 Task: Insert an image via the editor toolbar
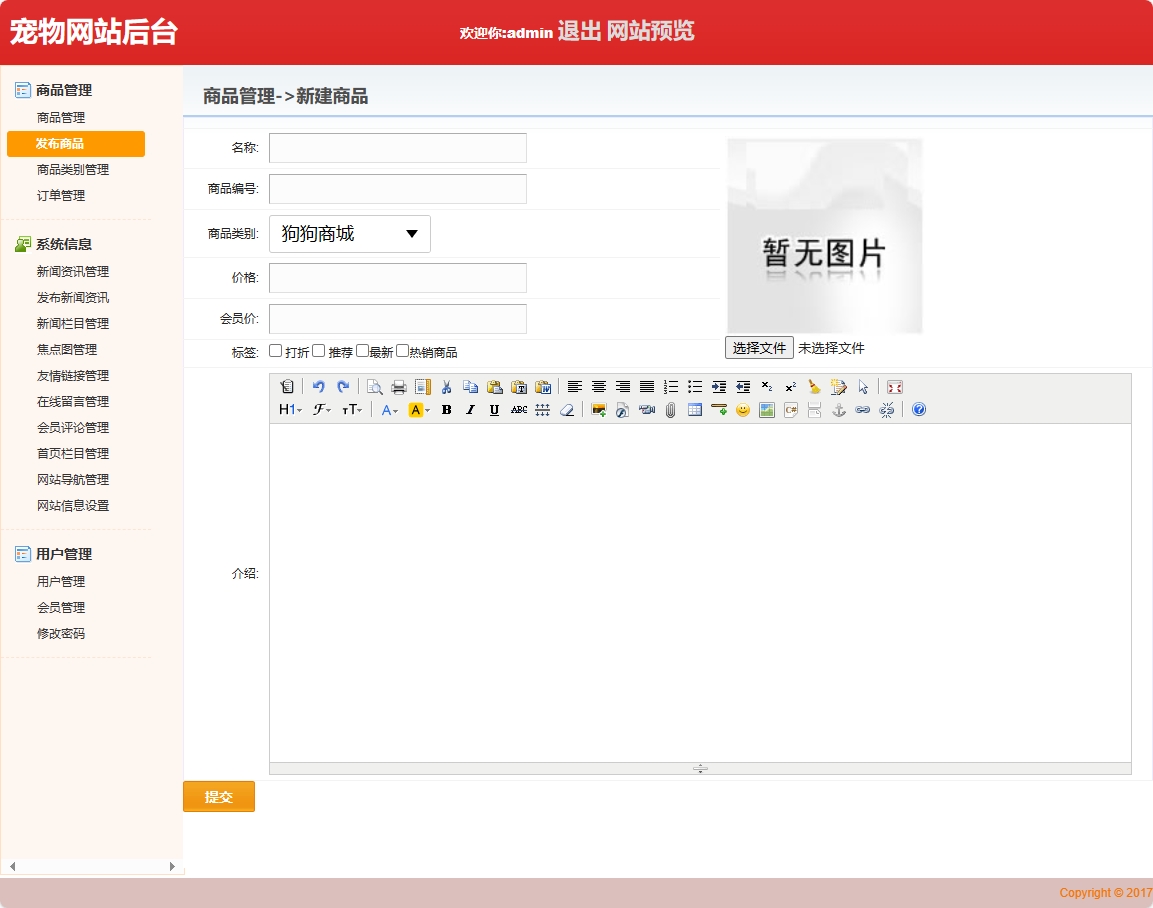(596, 409)
